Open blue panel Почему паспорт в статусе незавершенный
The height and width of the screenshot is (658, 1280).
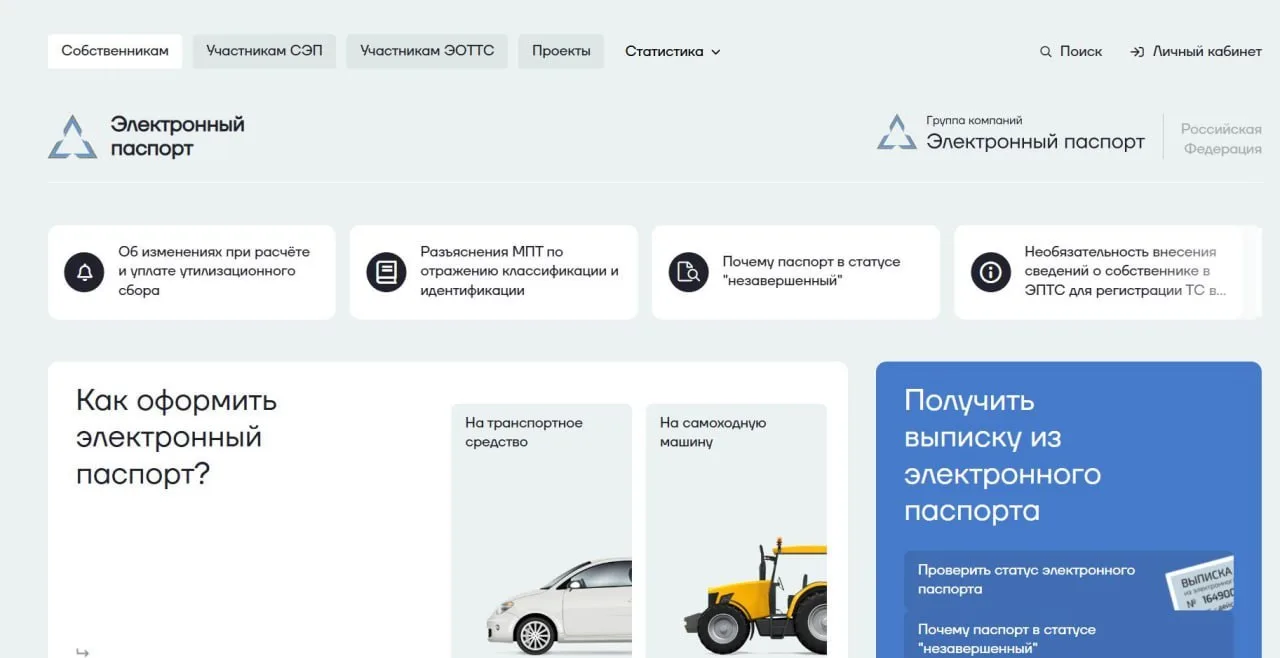click(1069, 637)
